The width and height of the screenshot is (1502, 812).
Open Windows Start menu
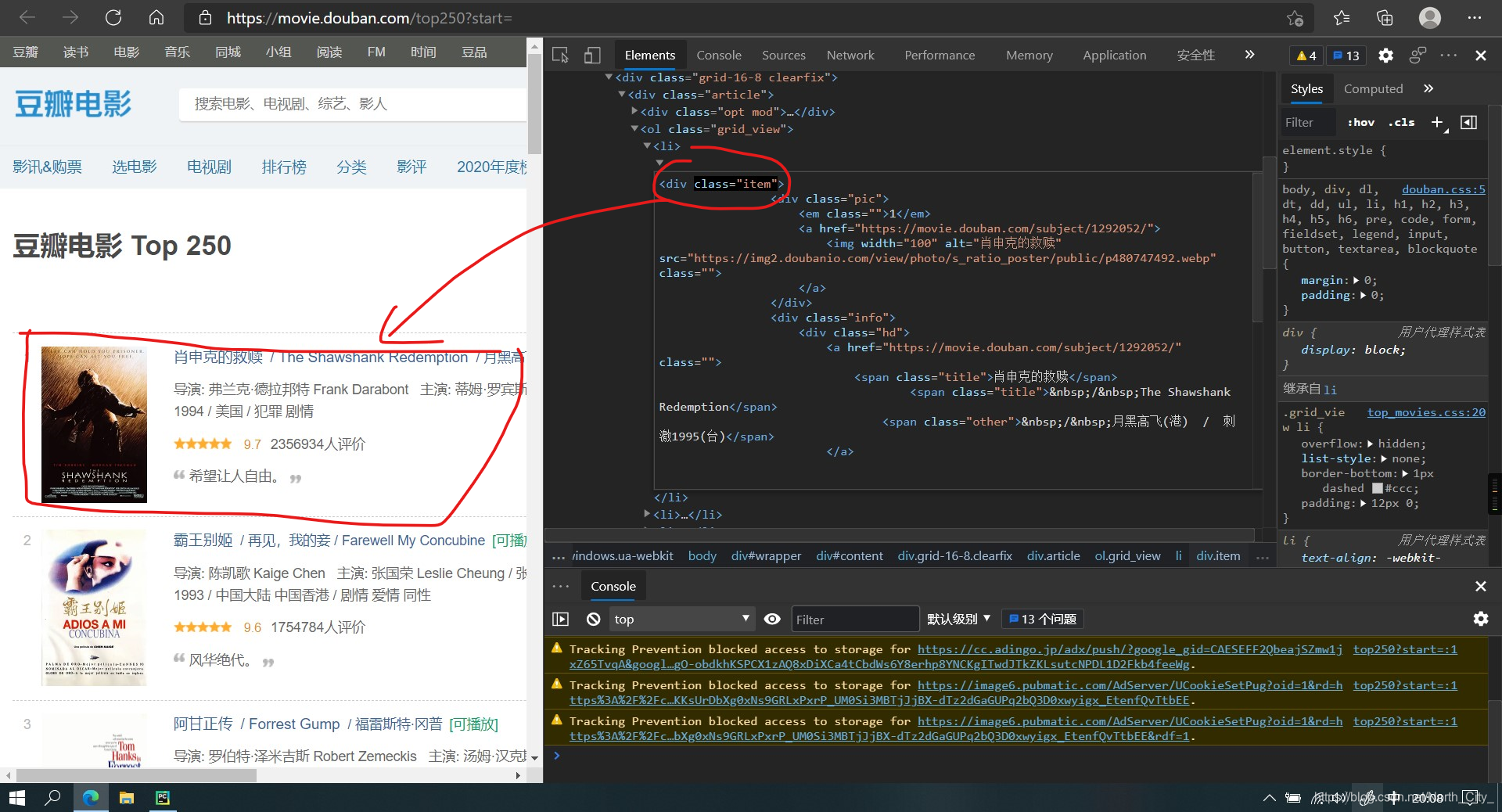pyautogui.click(x=16, y=797)
